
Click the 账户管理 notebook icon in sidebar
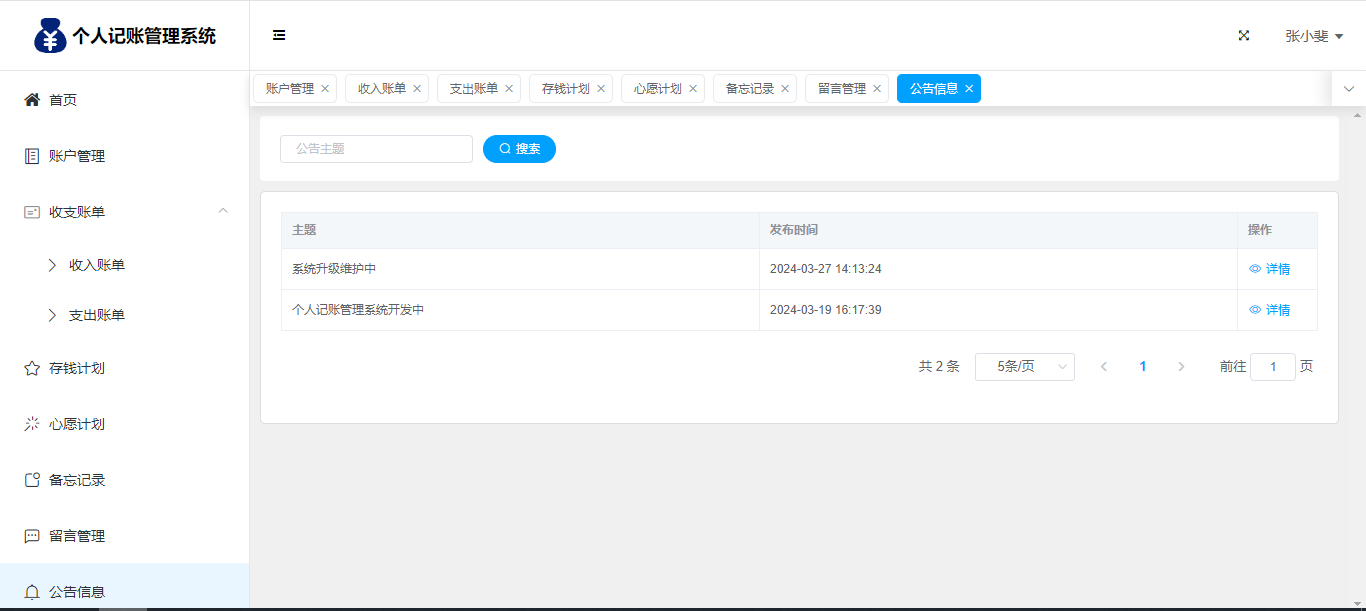tap(32, 156)
